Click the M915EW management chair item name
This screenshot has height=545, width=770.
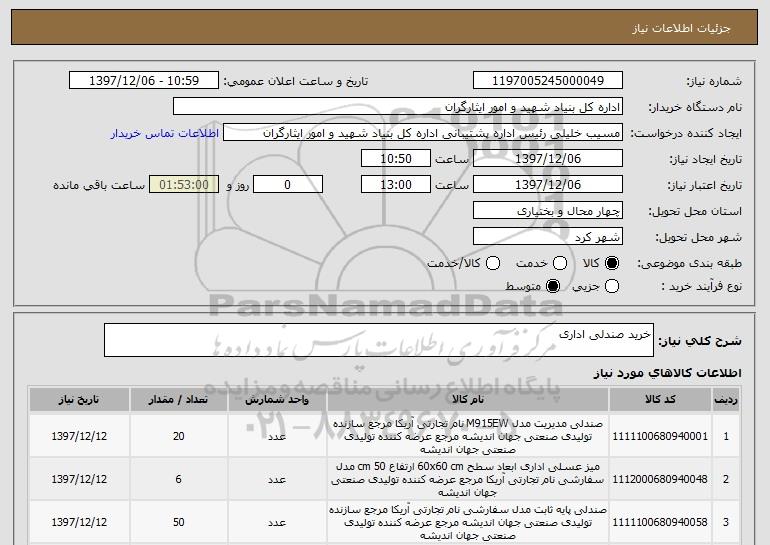468,436
